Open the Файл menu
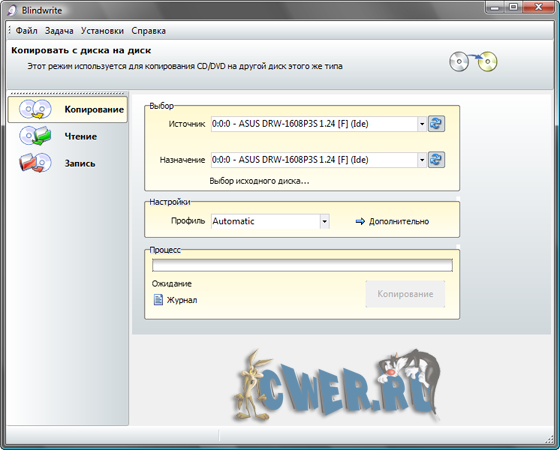Image resolution: width=560 pixels, height=450 pixels. 26,31
